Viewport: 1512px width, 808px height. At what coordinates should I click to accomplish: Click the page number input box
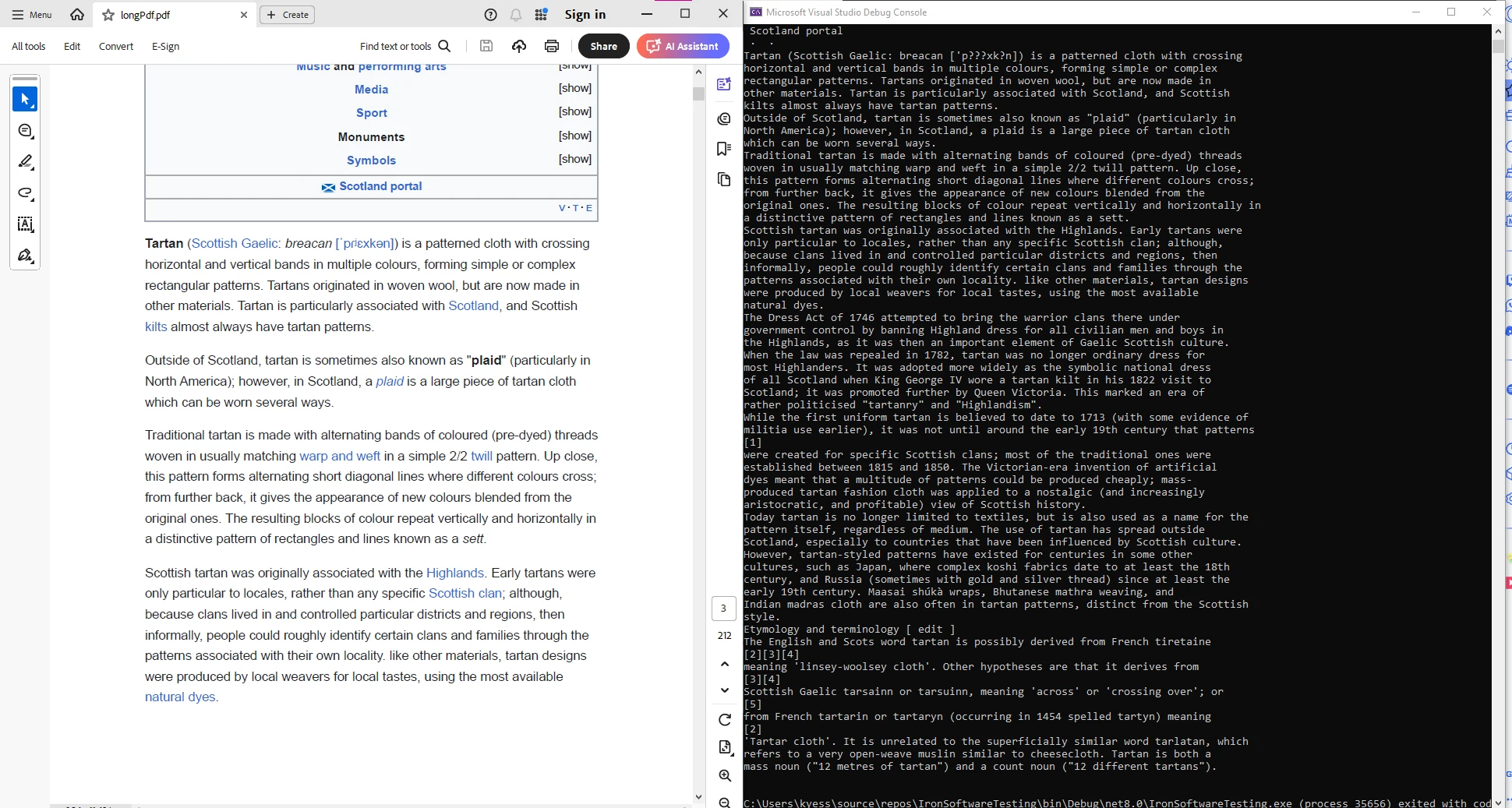coord(723,608)
